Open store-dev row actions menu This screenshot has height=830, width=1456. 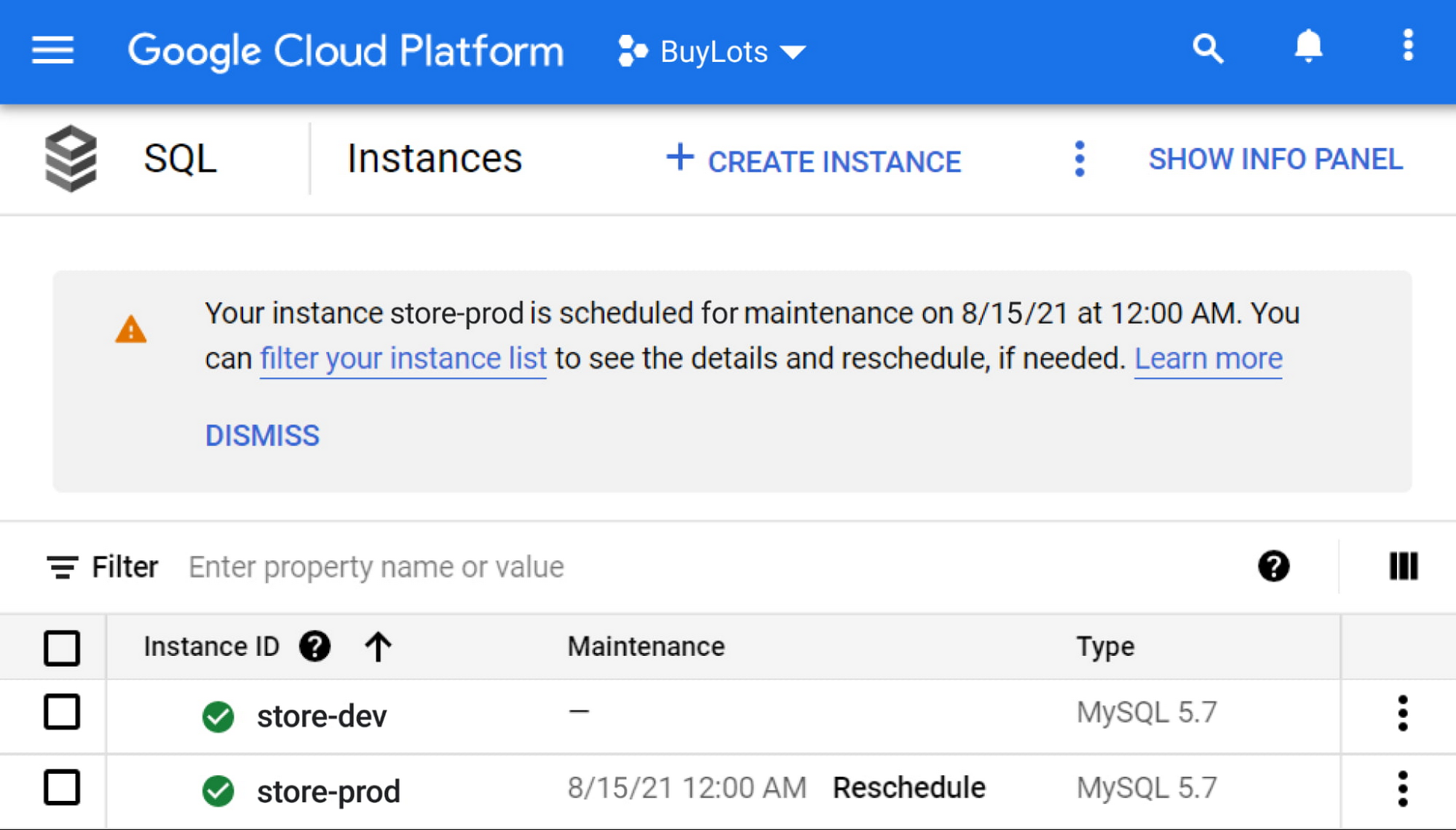[x=1402, y=714]
